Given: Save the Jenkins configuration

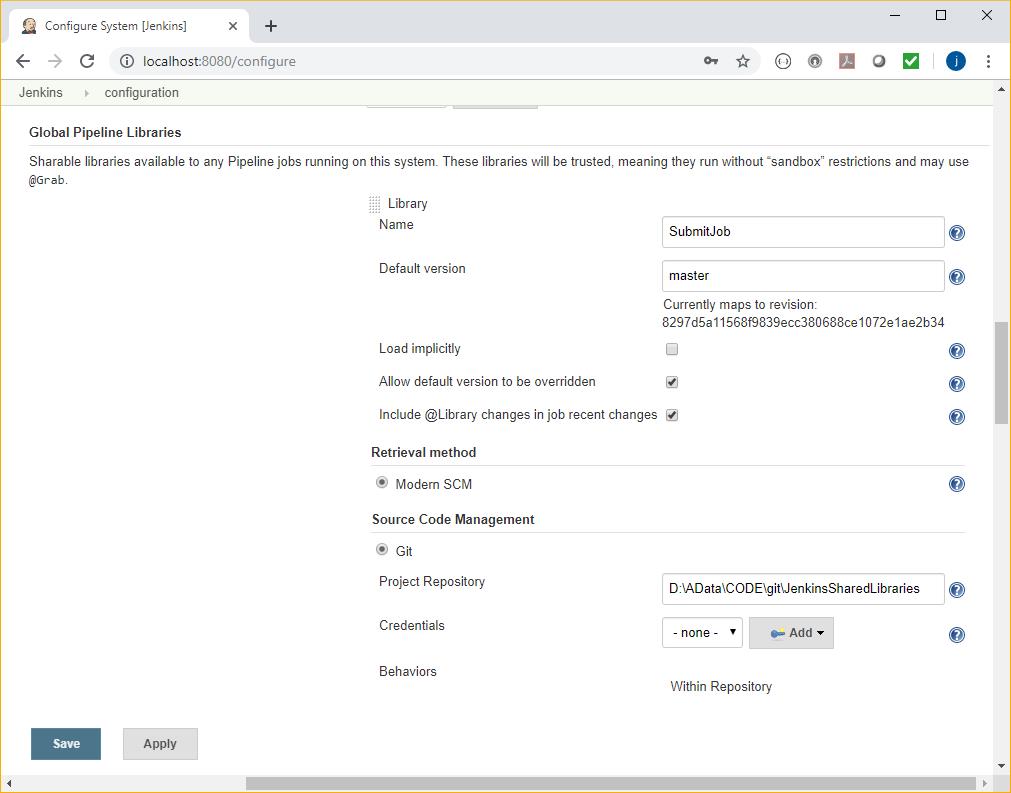Looking at the screenshot, I should pos(66,744).
